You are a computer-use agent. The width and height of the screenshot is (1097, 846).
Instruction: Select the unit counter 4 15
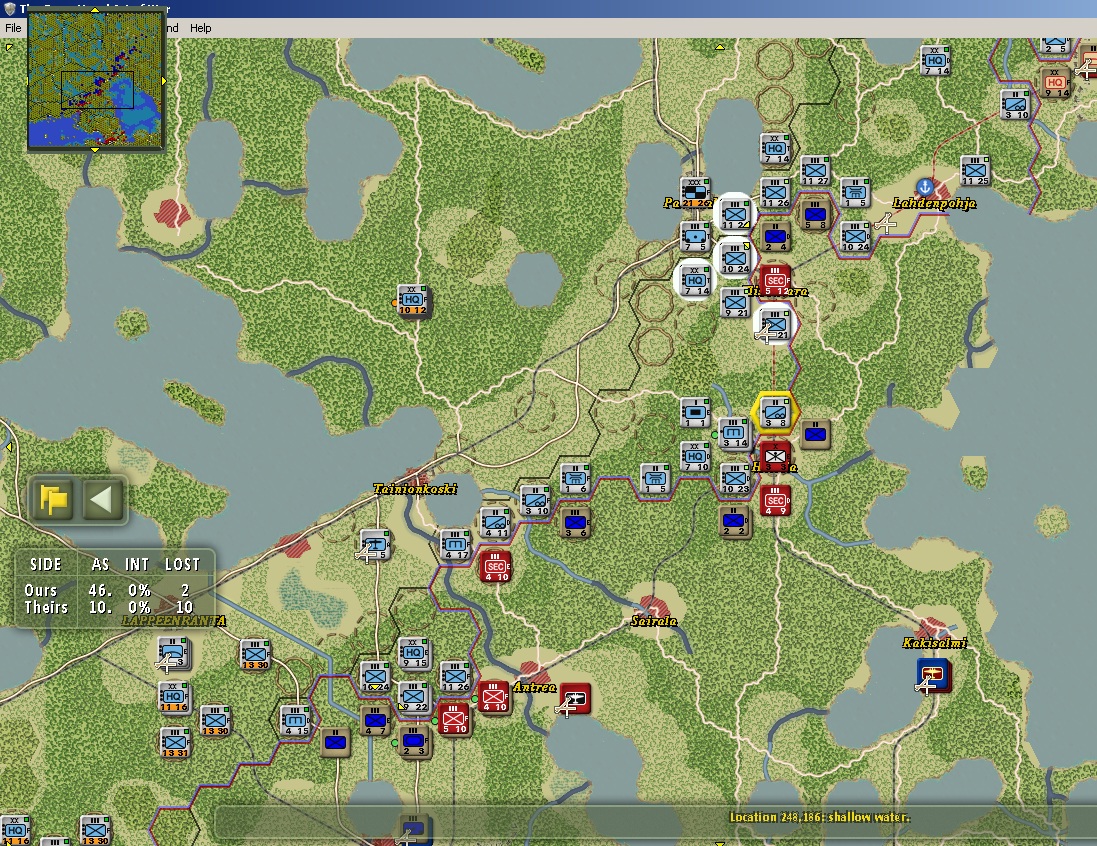295,721
